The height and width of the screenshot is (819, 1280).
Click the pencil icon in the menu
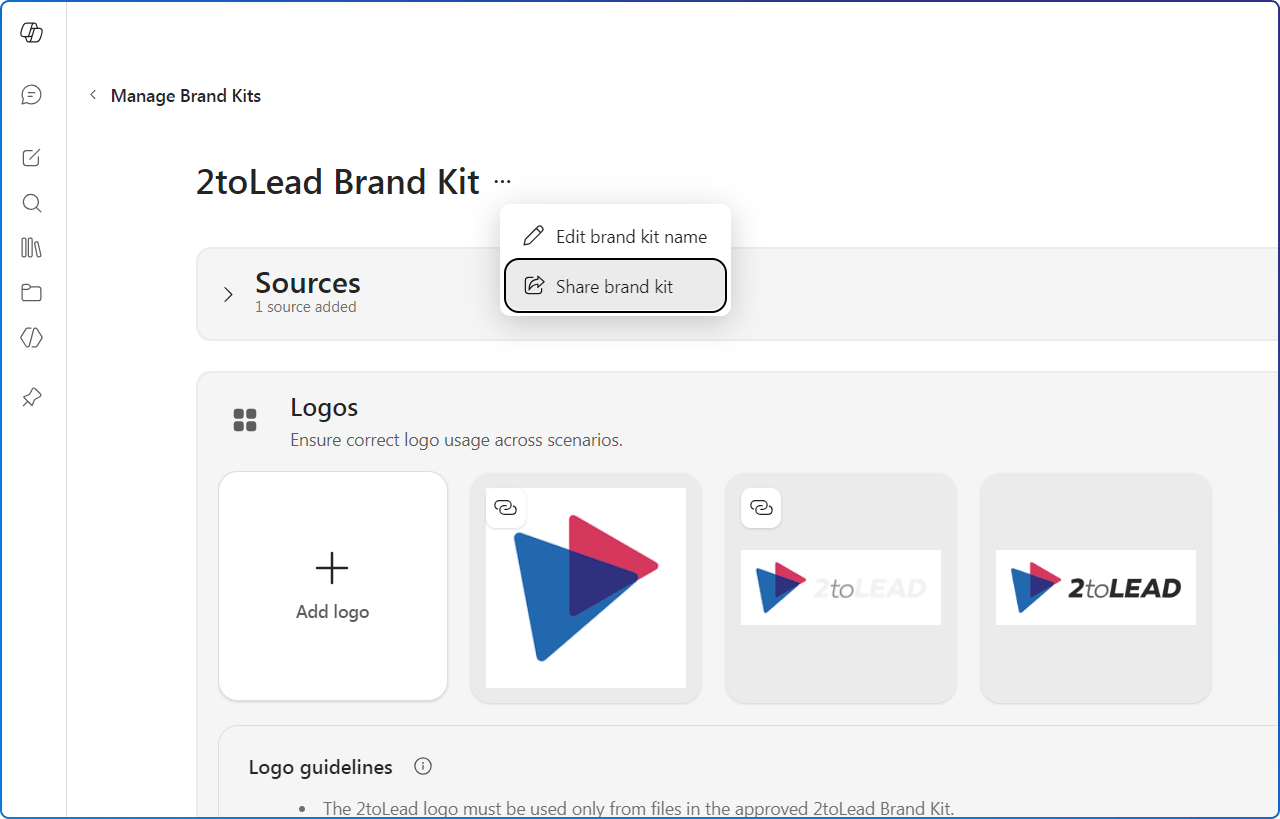[x=534, y=236]
